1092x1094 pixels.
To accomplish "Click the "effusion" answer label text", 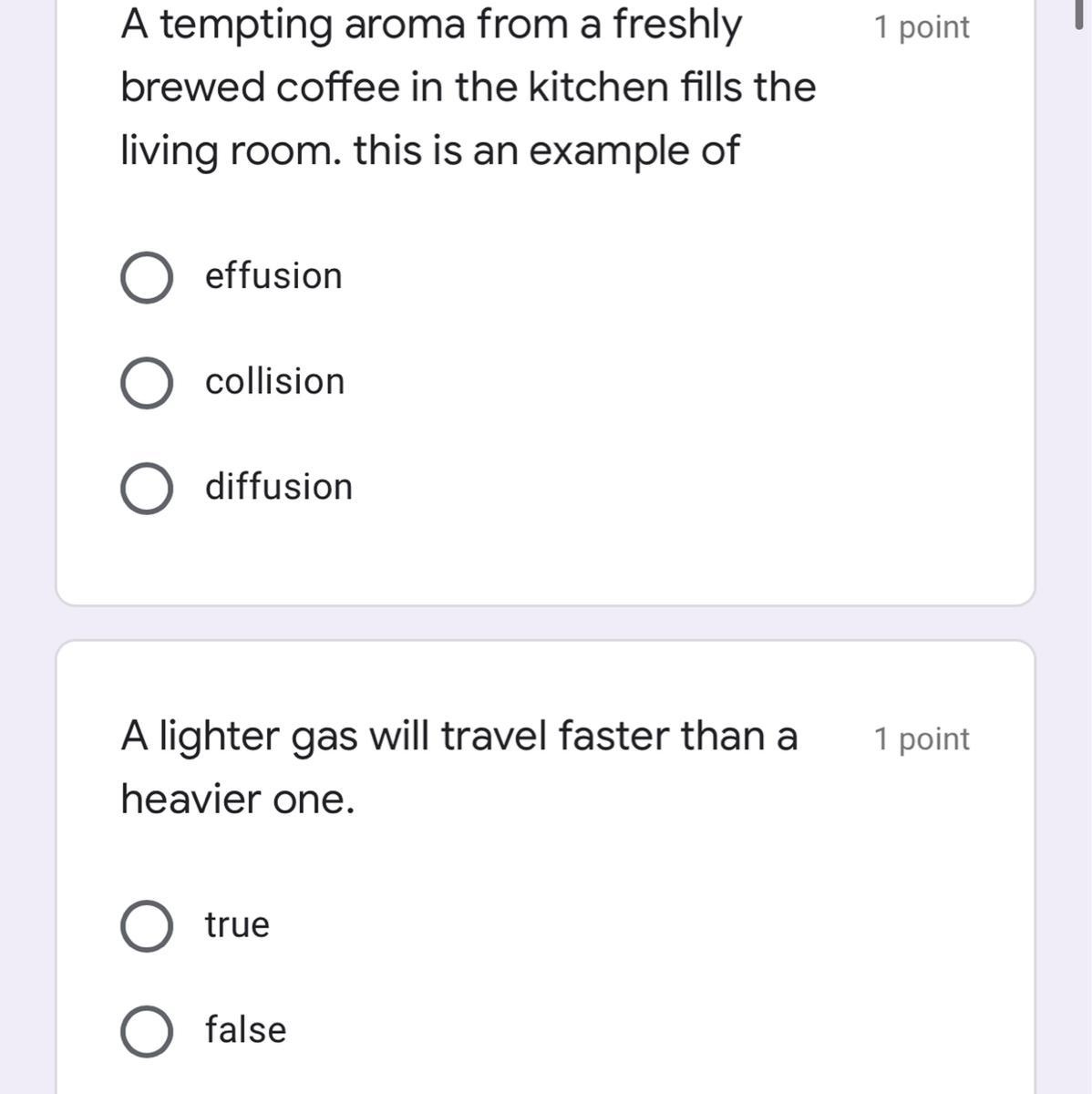I will (273, 276).
